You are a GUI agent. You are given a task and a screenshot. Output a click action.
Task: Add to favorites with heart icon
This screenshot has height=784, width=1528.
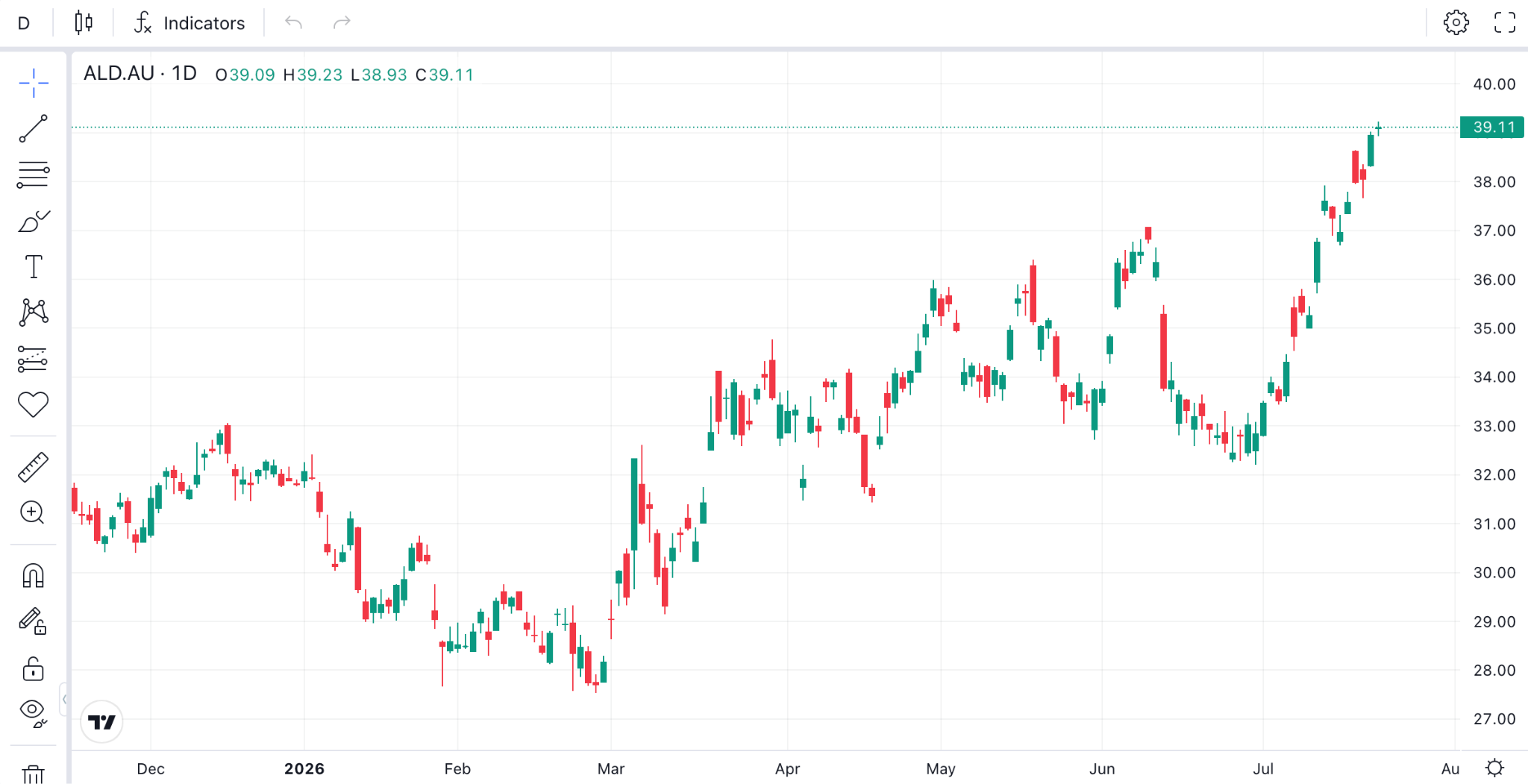pos(34,404)
